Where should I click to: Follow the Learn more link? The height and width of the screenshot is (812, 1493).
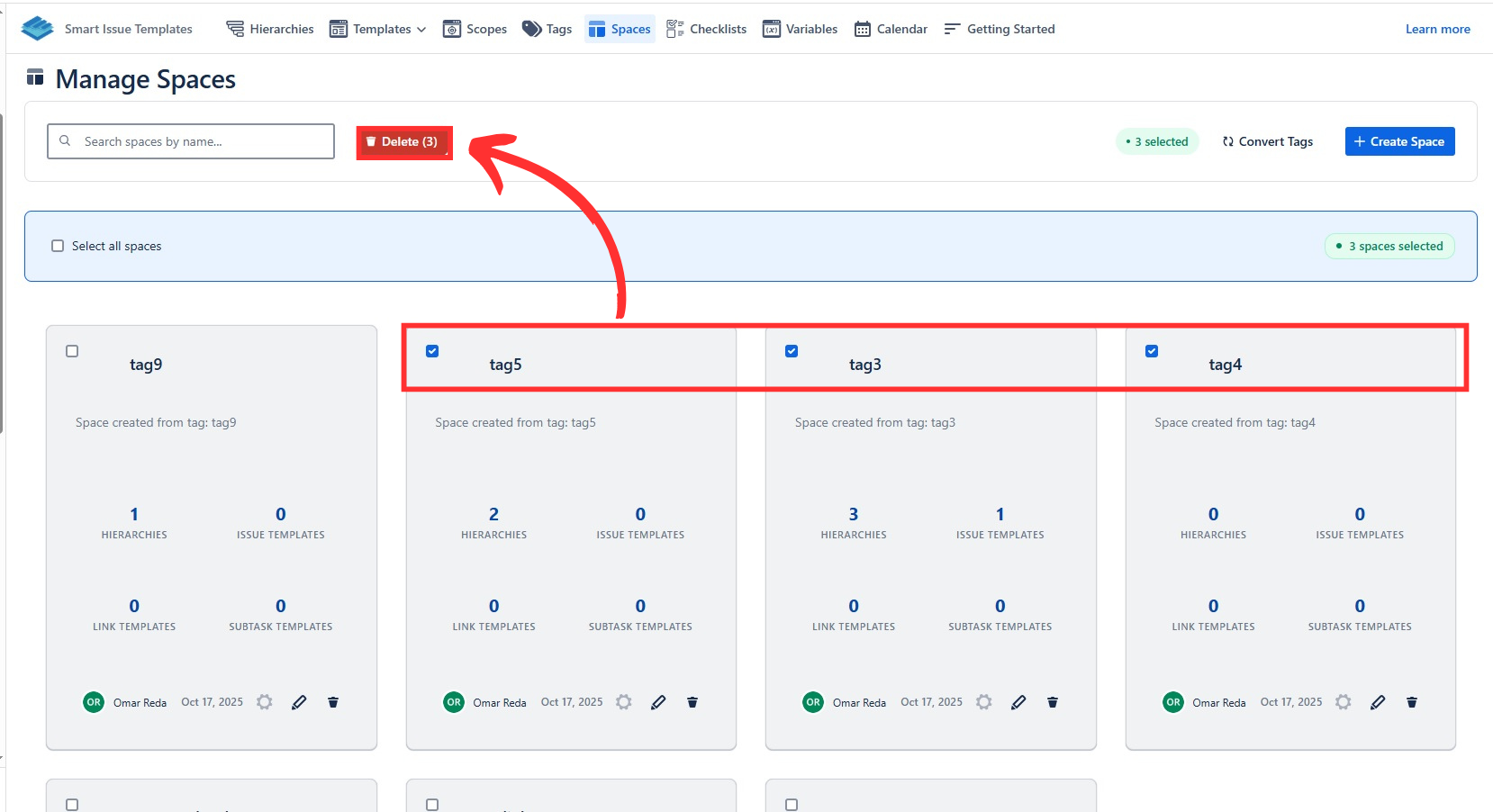[x=1437, y=29]
